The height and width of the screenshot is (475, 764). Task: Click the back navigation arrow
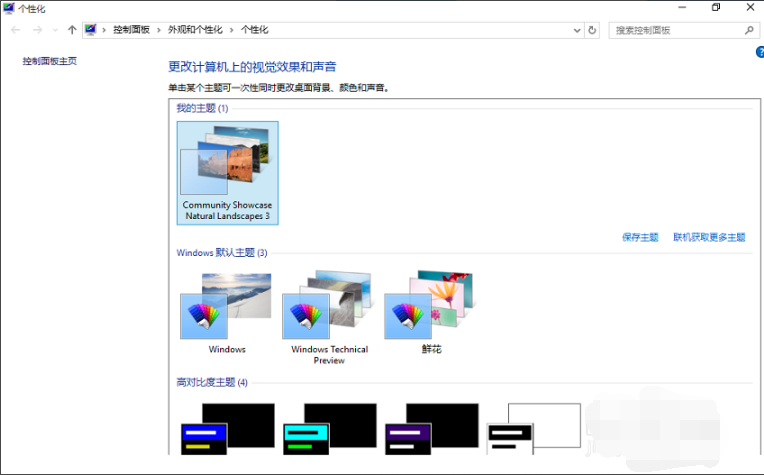15,30
